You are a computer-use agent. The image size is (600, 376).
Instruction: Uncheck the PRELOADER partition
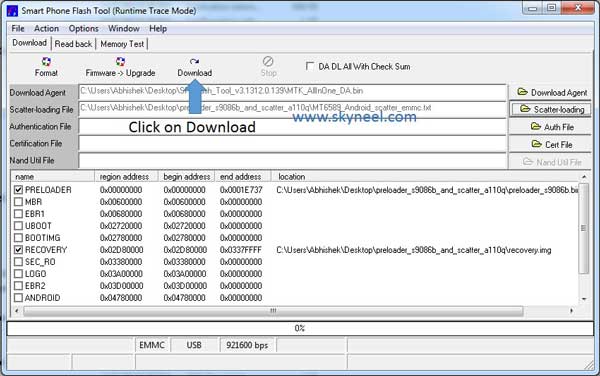pos(18,190)
